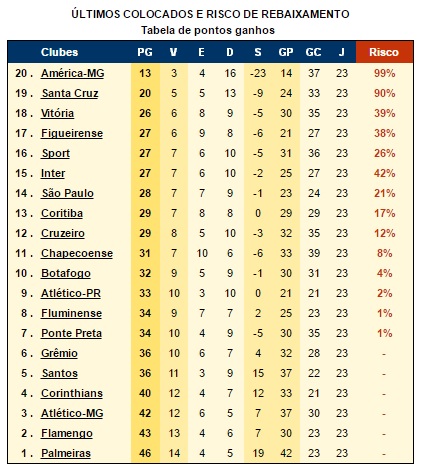Open the Figueirense club link

tap(72, 133)
